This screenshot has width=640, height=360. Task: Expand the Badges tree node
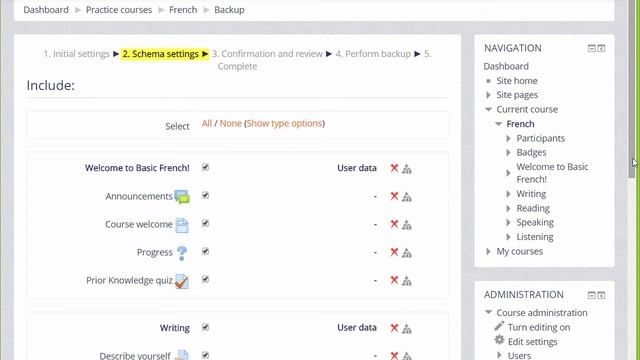click(508, 153)
